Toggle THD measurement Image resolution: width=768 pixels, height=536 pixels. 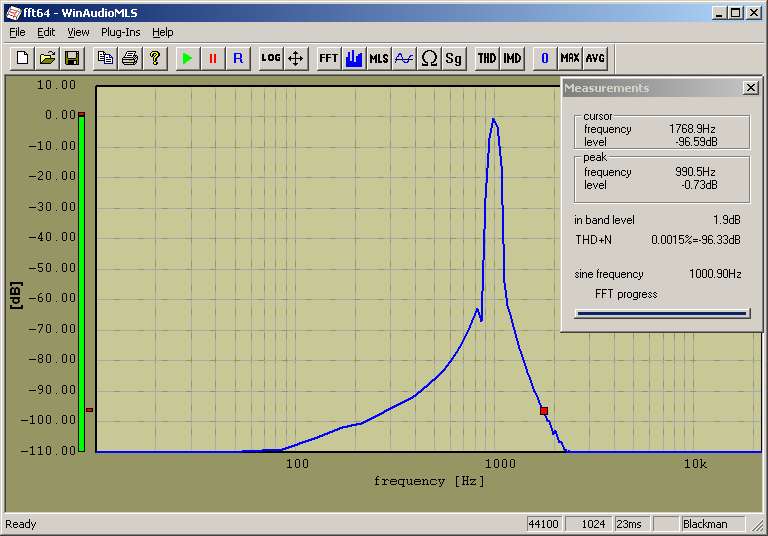click(x=487, y=58)
